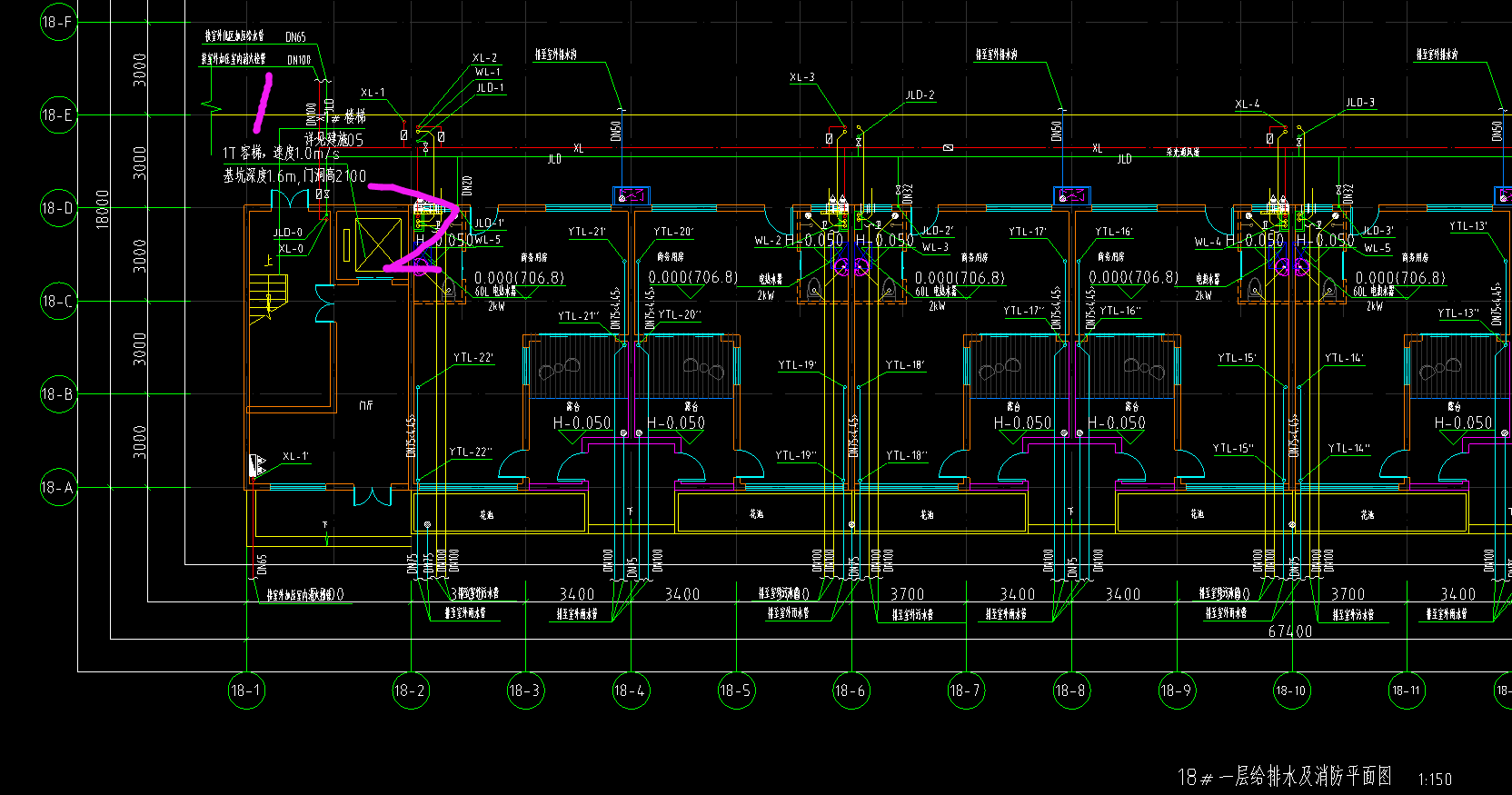Viewport: 1512px width, 795px height.
Task: Select the JLD-1 pipe label
Action: (x=491, y=88)
